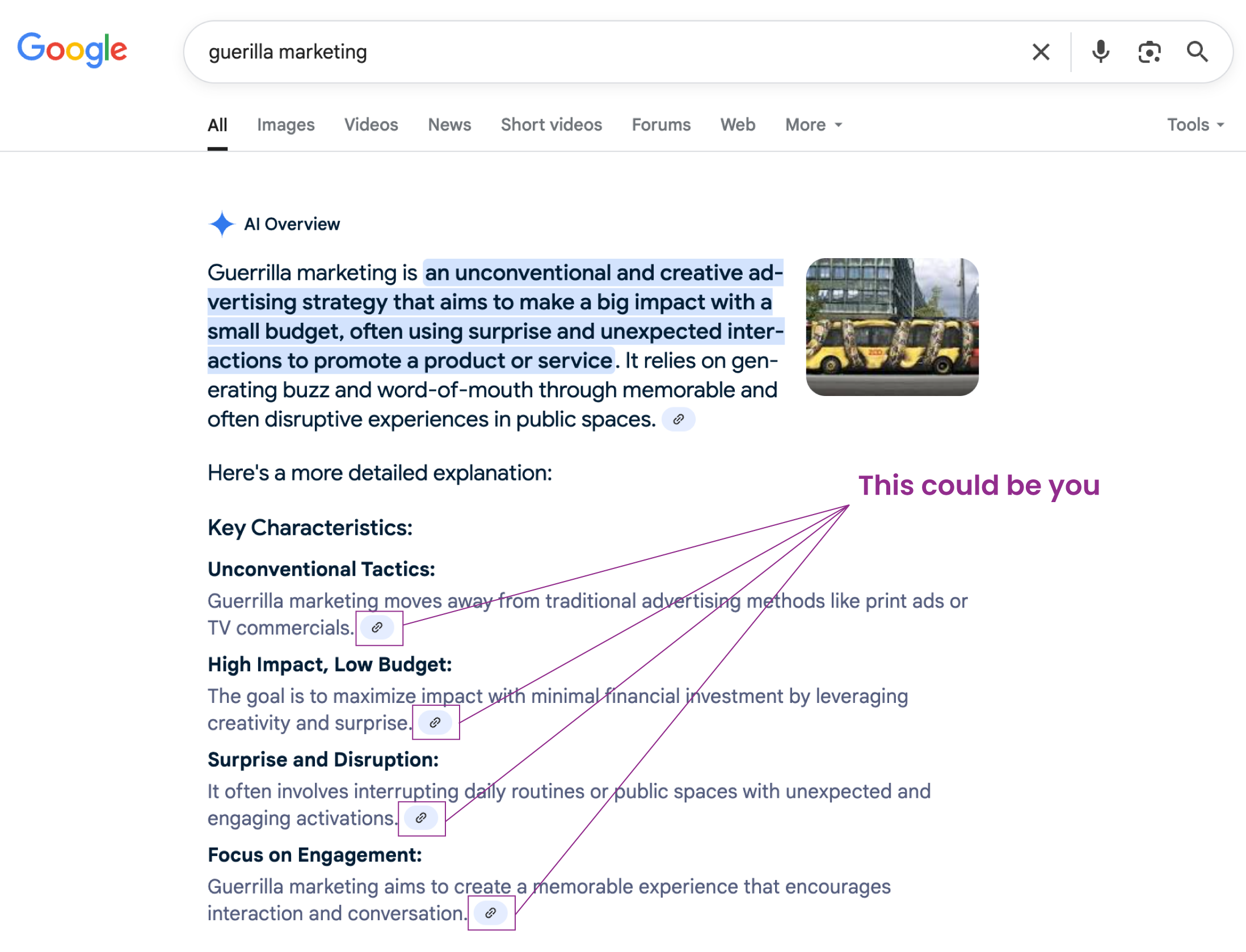Open source link icon after 'TV commercials.'
Image resolution: width=1246 pixels, height=952 pixels.
click(x=377, y=627)
